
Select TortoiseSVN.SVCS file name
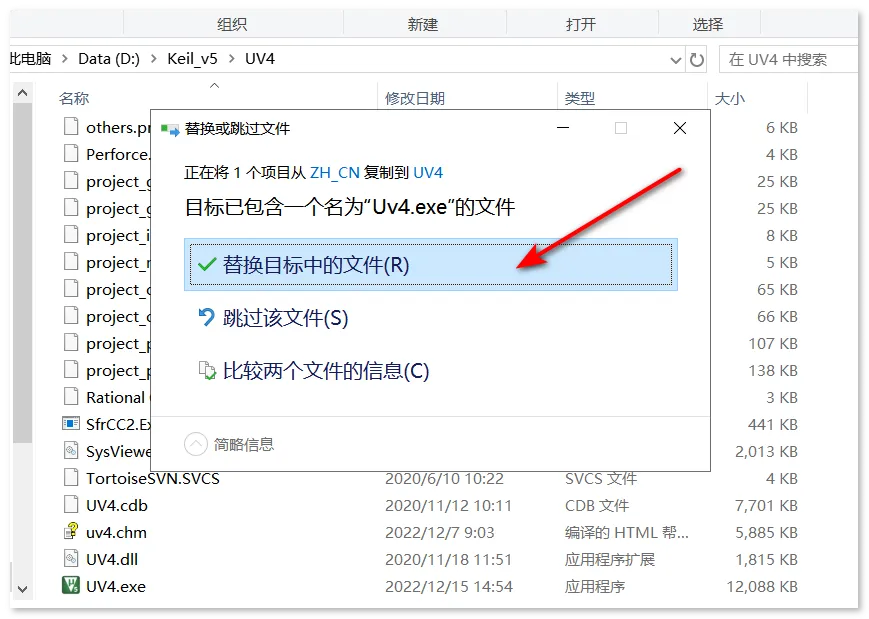[153, 478]
